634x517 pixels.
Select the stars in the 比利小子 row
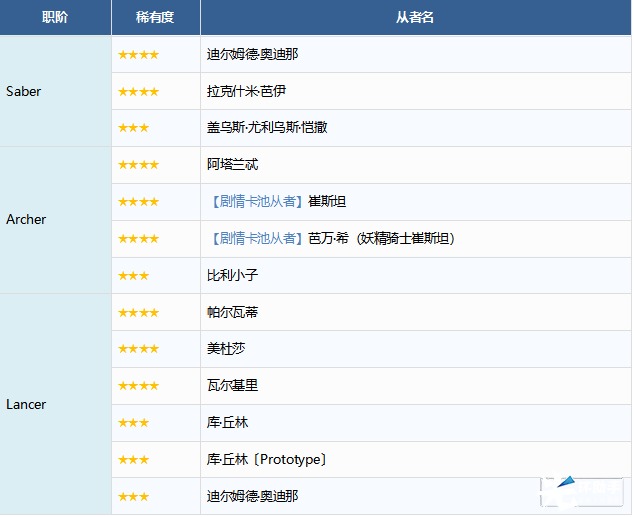133,275
